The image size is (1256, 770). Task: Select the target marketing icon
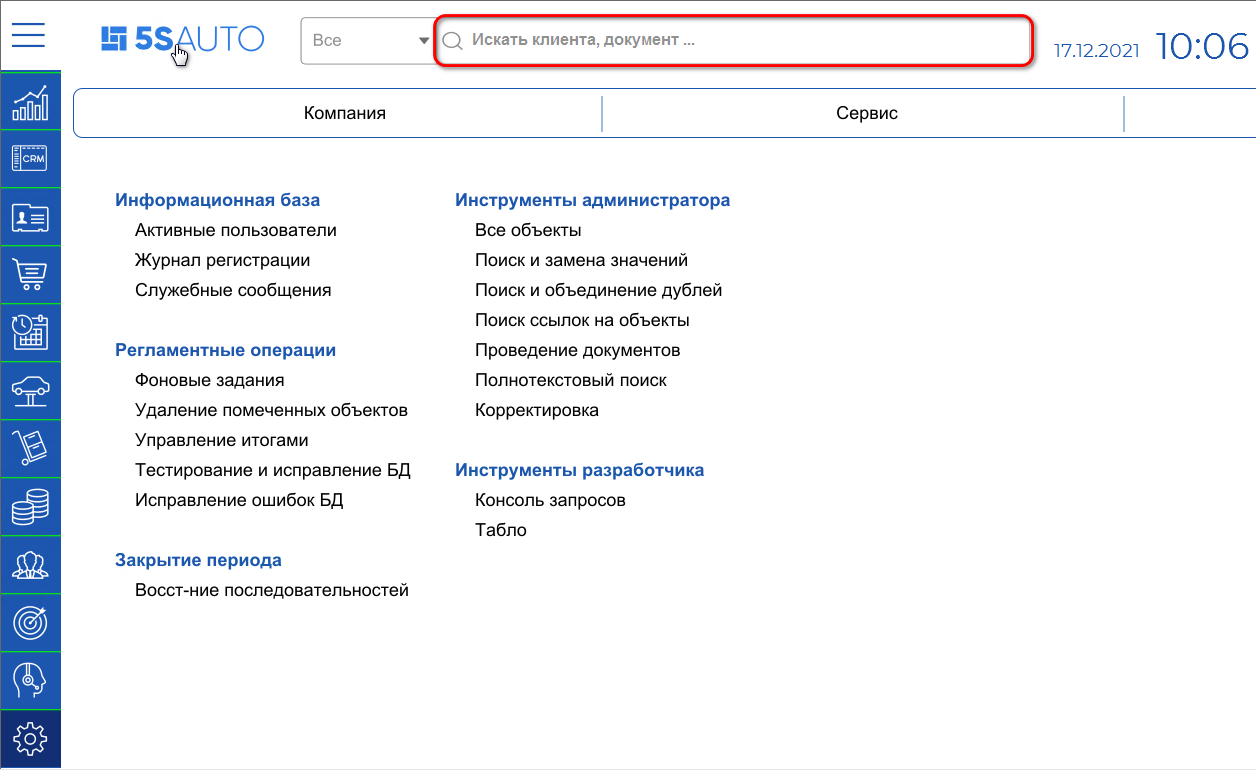pos(30,622)
